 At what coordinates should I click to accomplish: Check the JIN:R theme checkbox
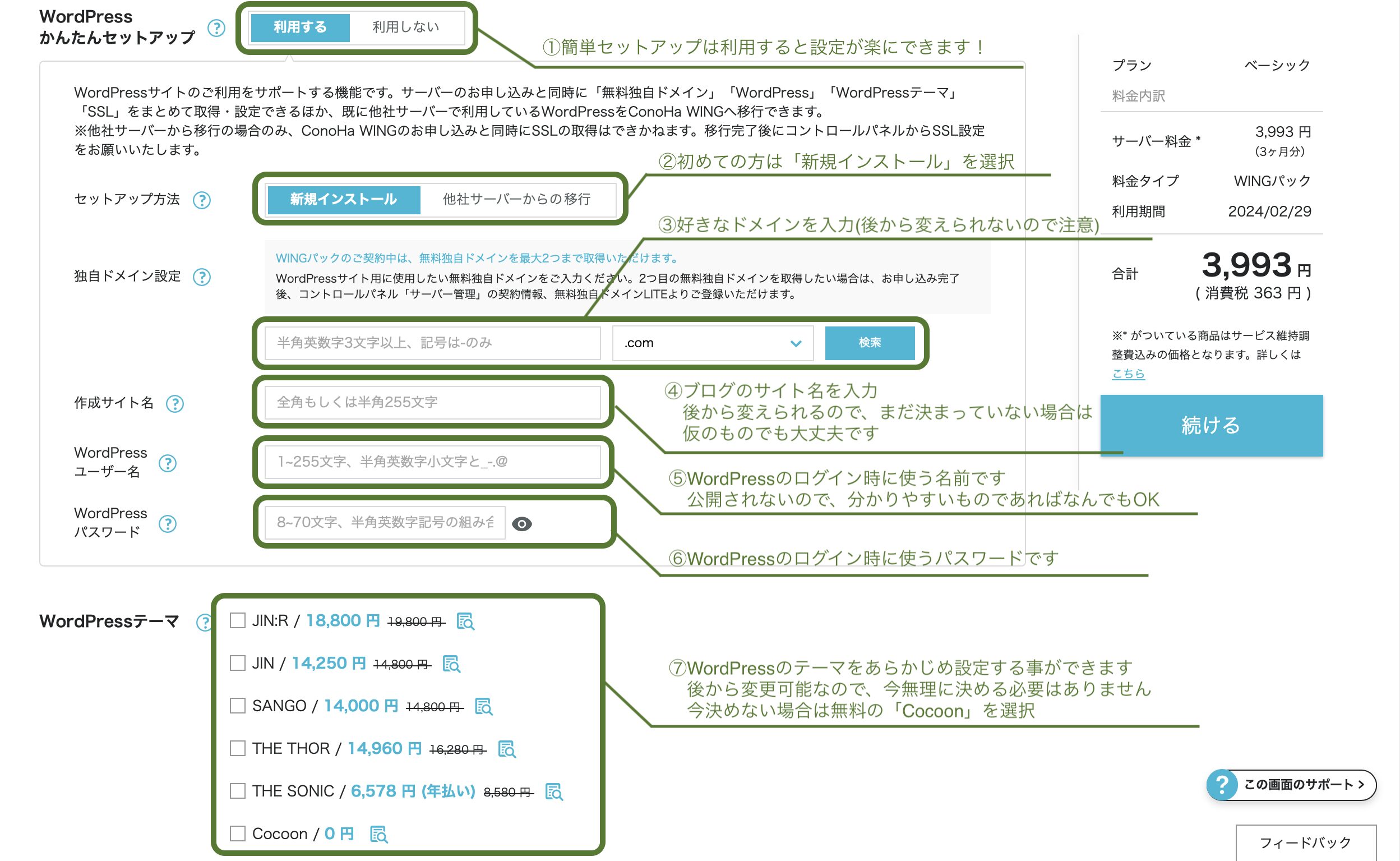[237, 620]
